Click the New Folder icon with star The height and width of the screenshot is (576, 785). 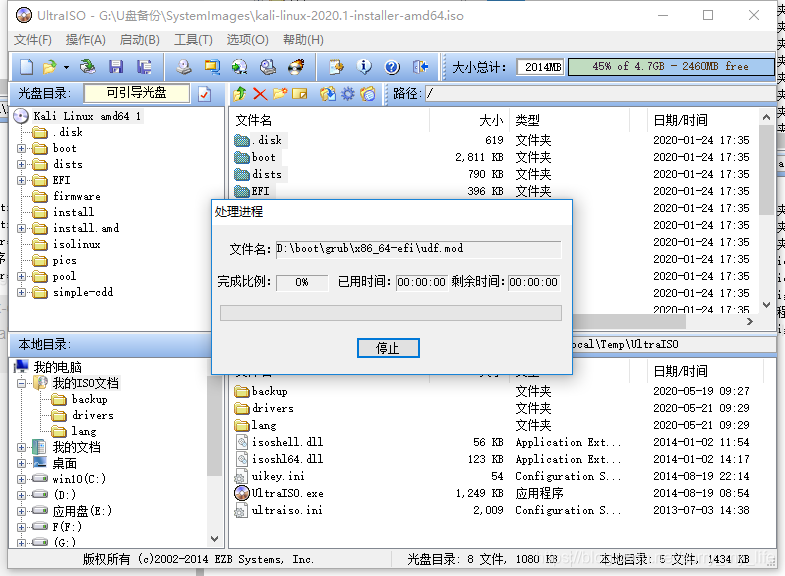(280, 94)
